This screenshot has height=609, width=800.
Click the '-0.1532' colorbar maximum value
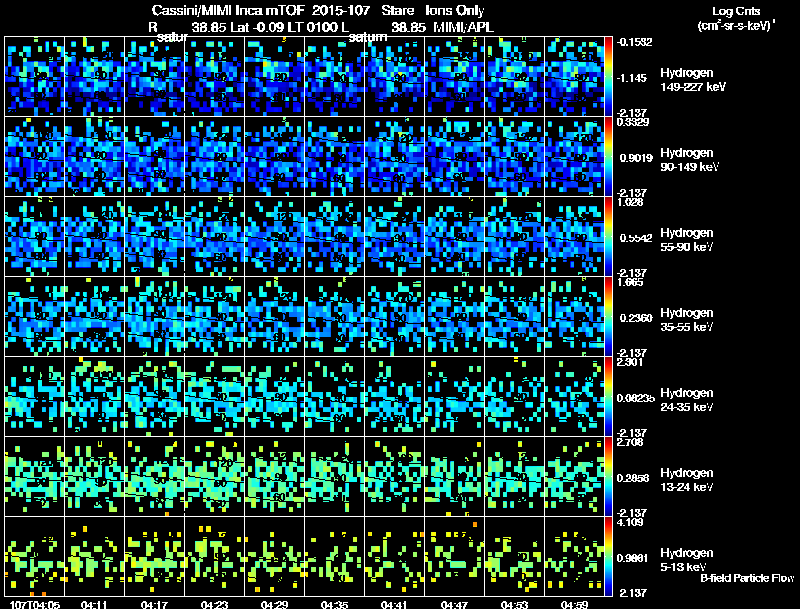(x=634, y=42)
